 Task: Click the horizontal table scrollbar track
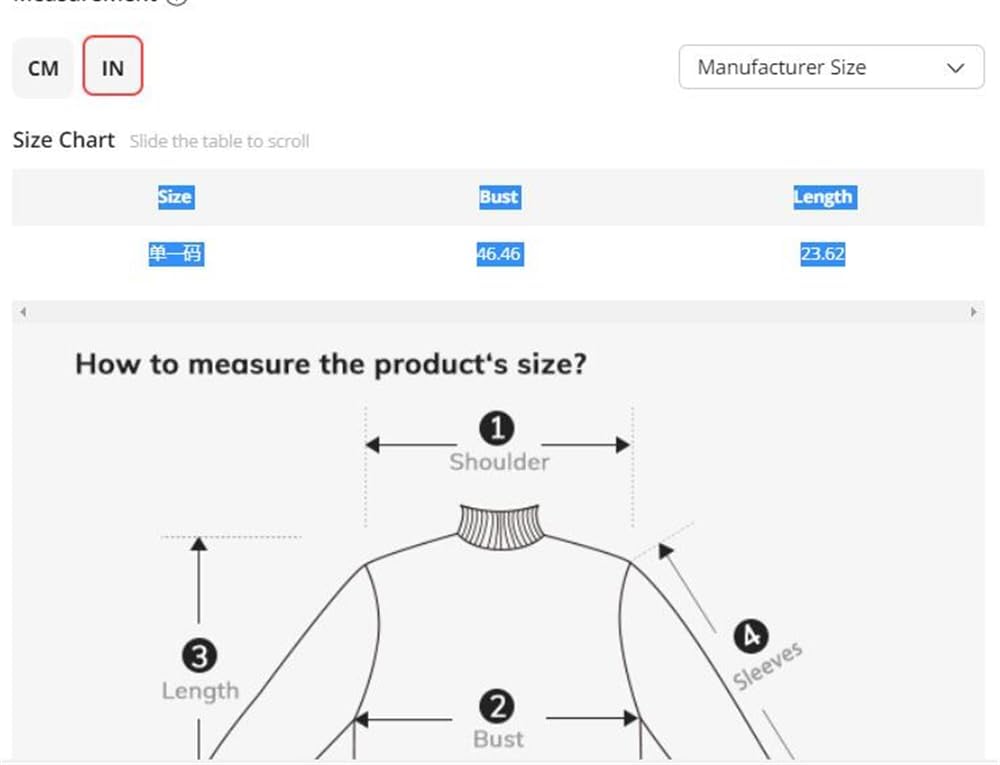(498, 312)
